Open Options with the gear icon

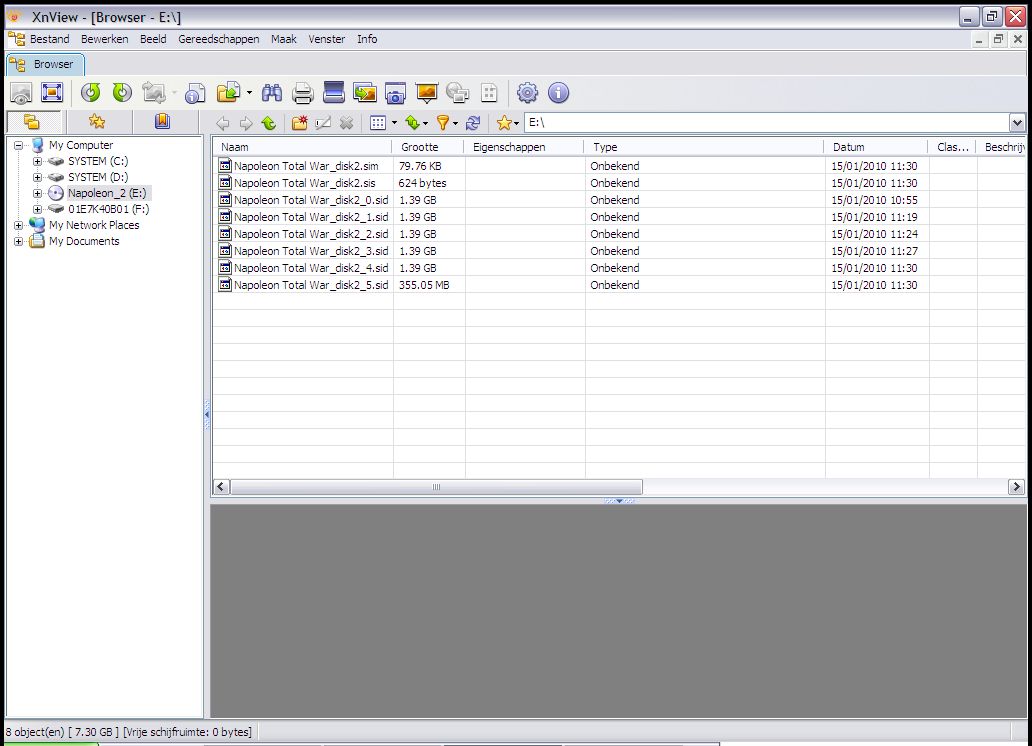(x=527, y=93)
